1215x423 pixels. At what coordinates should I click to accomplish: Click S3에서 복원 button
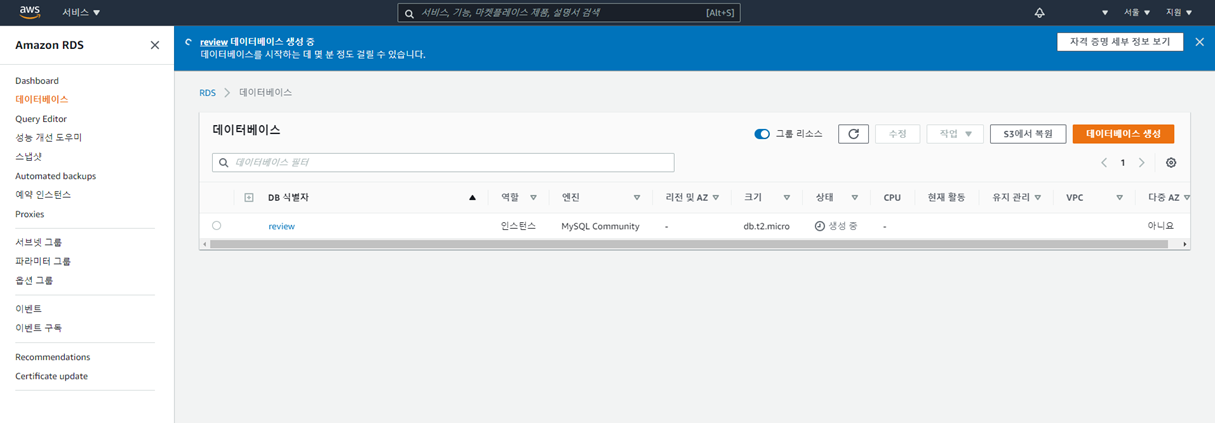(x=1028, y=134)
